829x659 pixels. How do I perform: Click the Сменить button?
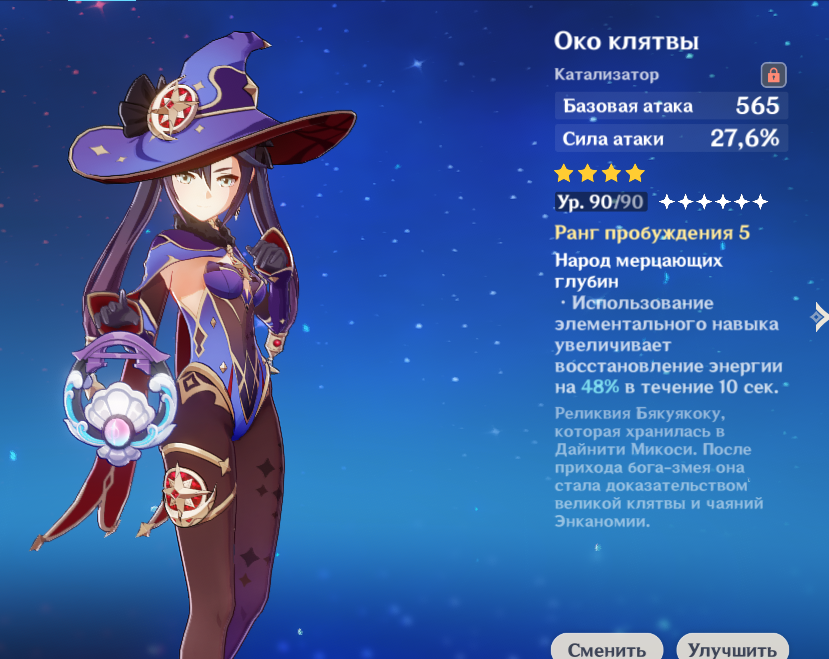click(x=607, y=647)
